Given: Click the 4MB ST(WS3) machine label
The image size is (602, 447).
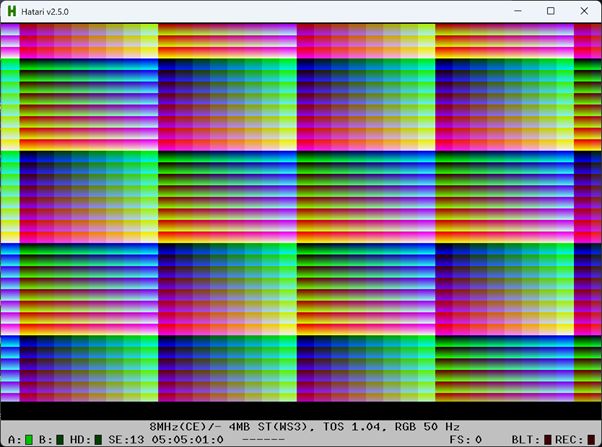Looking at the screenshot, I should click(x=262, y=426).
